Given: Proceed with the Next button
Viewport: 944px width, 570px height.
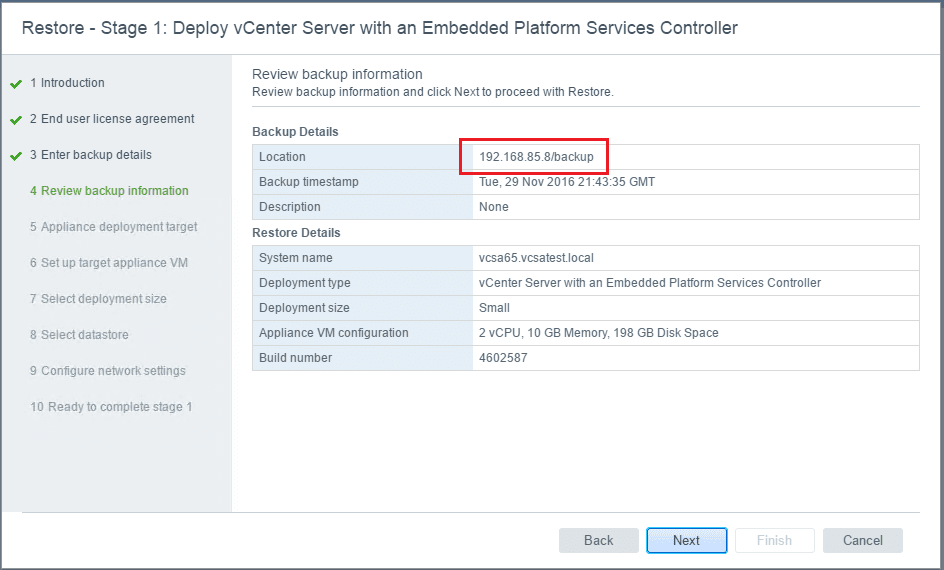Looking at the screenshot, I should 686,540.
